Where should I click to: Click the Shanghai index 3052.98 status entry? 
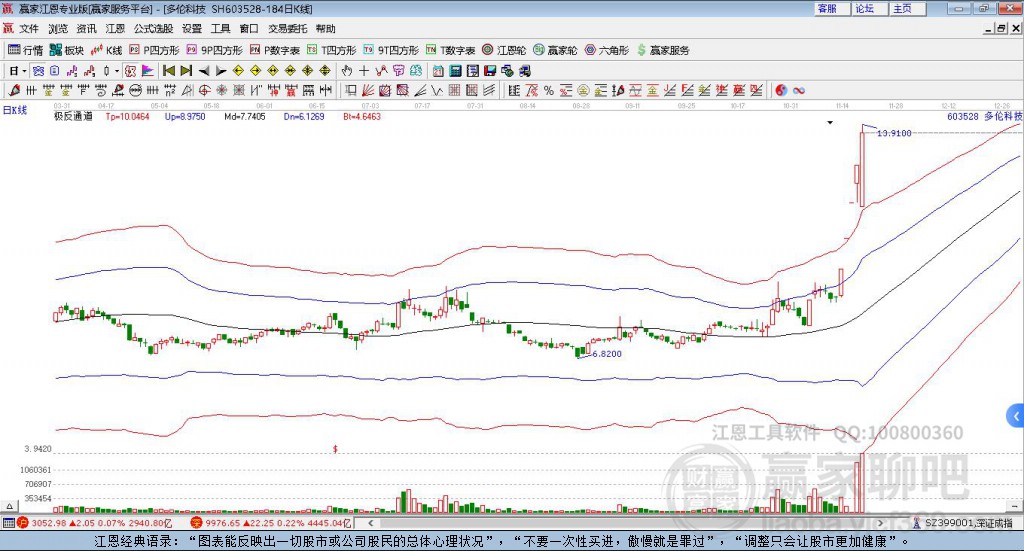tap(95, 523)
